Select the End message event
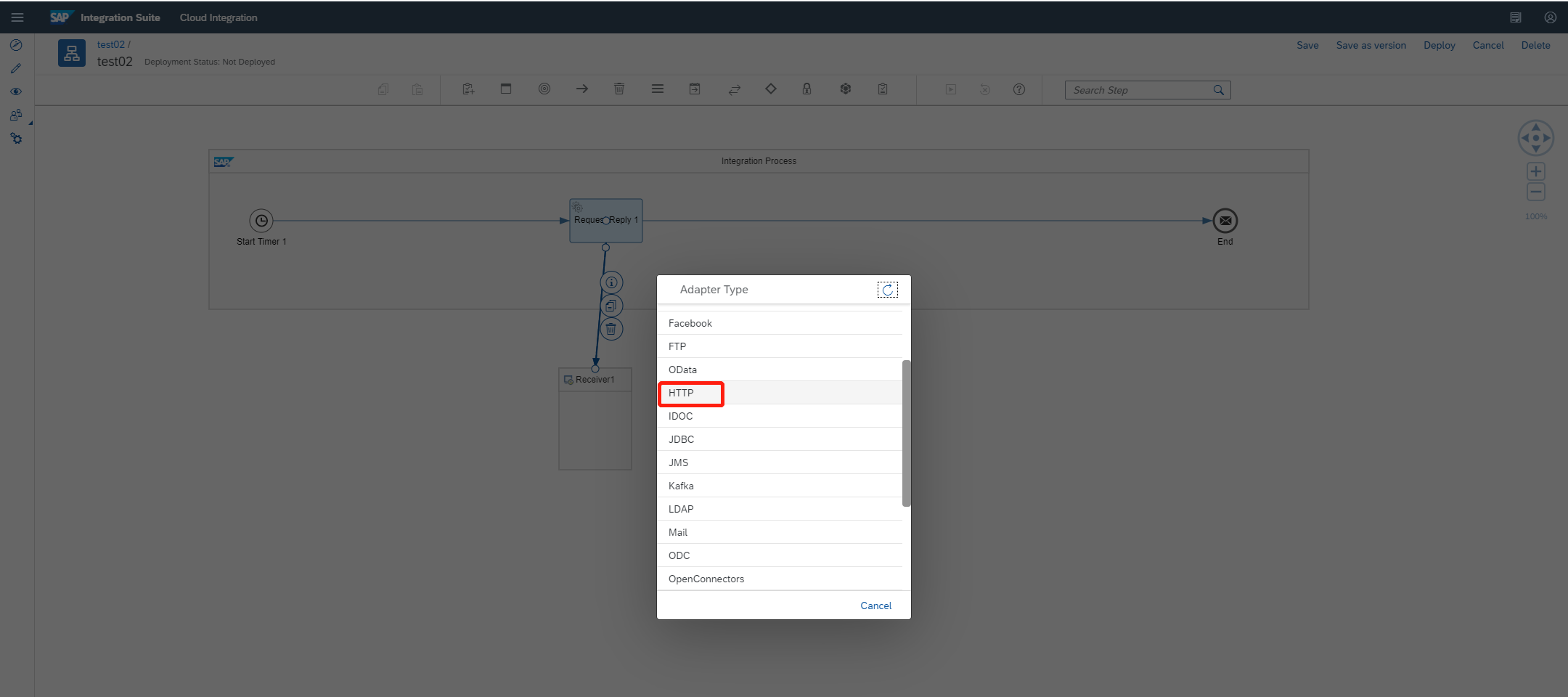The image size is (1568, 697). point(1225,221)
